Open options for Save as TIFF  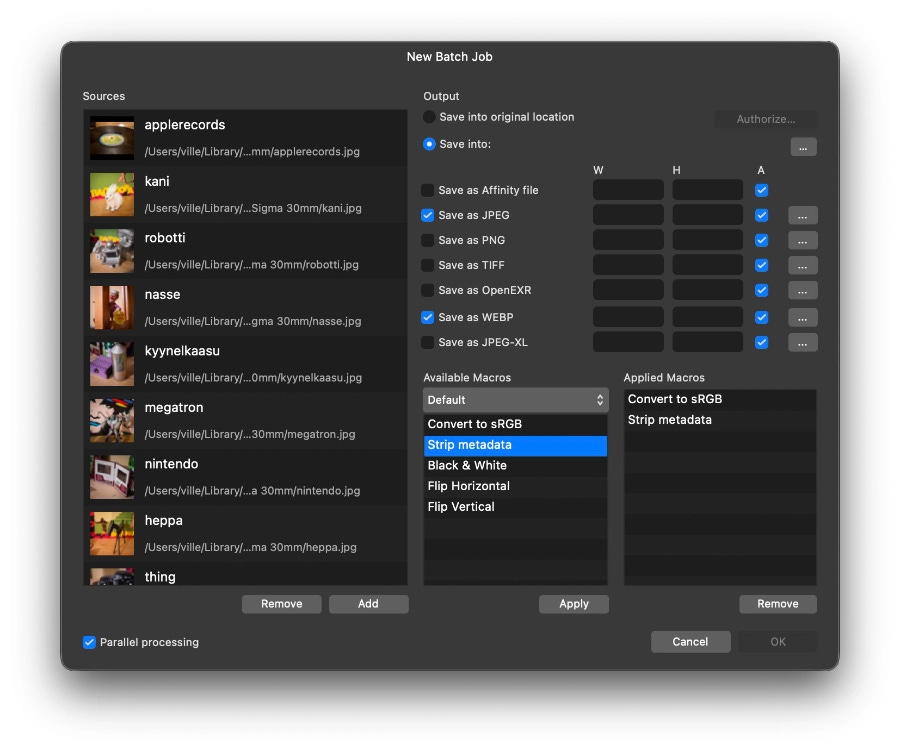(x=802, y=265)
